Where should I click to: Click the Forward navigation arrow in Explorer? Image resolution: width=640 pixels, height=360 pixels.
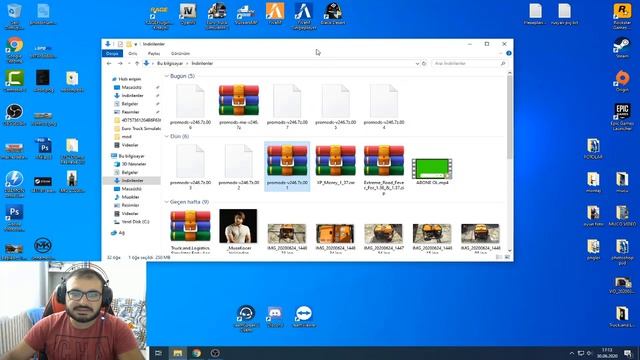120,64
